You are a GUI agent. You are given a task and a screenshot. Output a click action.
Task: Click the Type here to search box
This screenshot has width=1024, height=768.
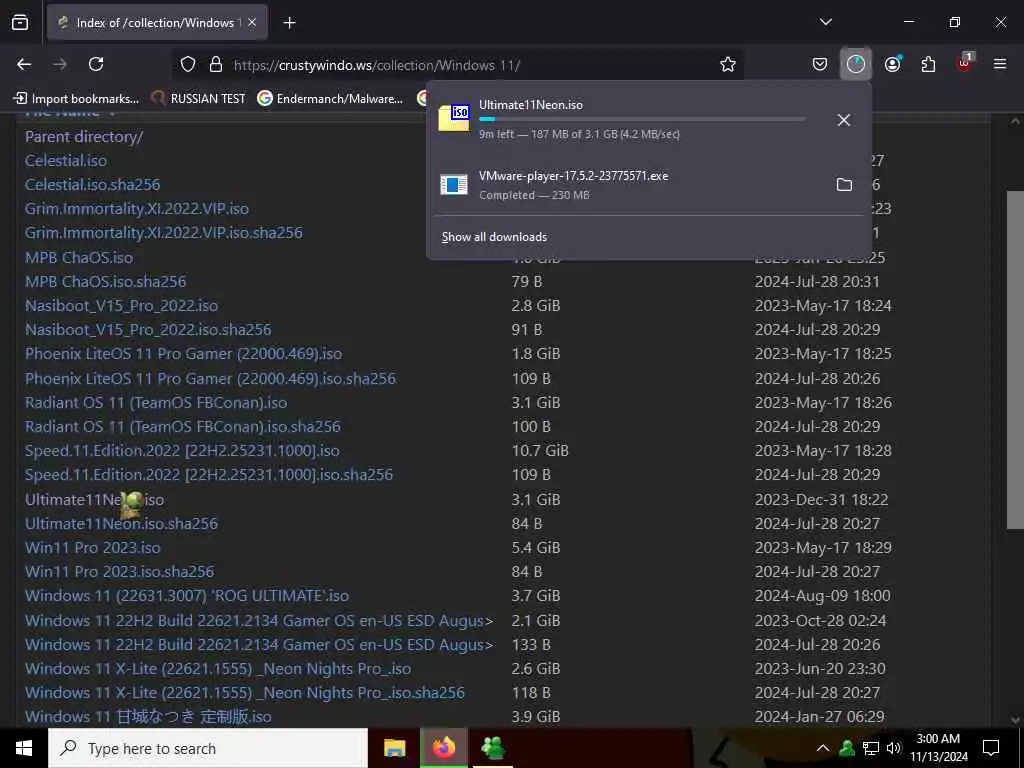click(x=208, y=748)
